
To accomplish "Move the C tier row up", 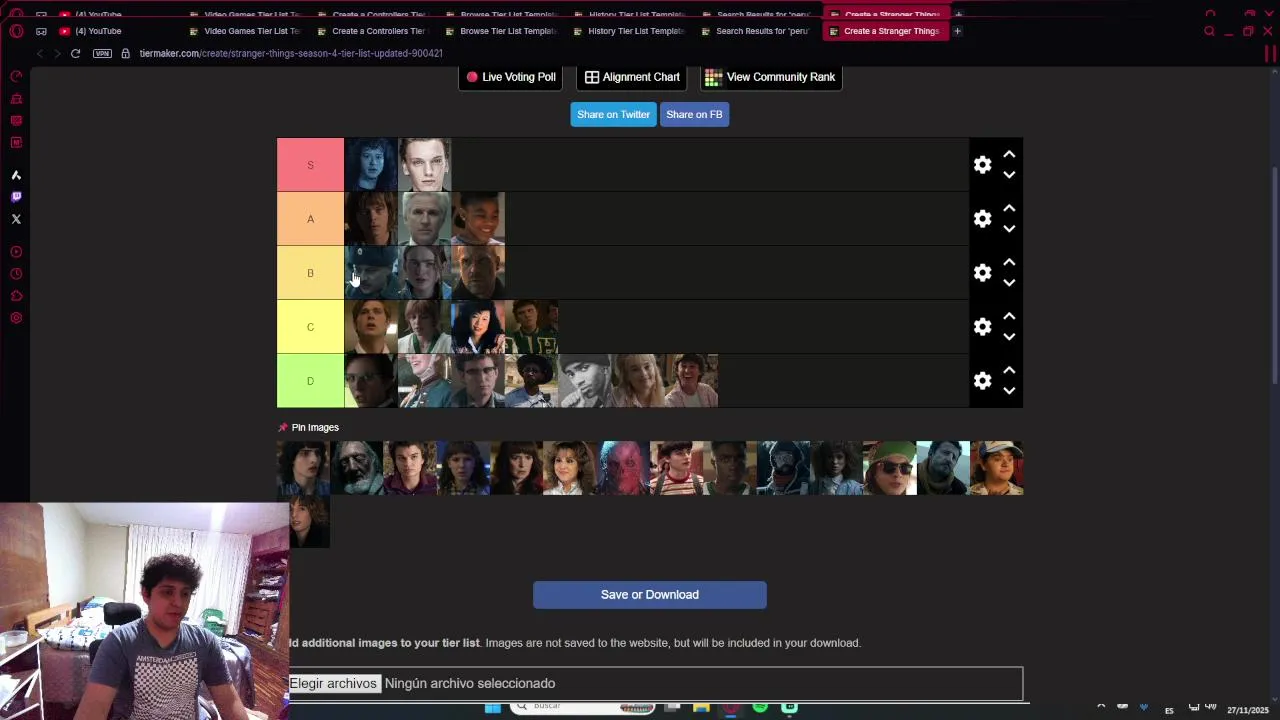I will pyautogui.click(x=1009, y=317).
